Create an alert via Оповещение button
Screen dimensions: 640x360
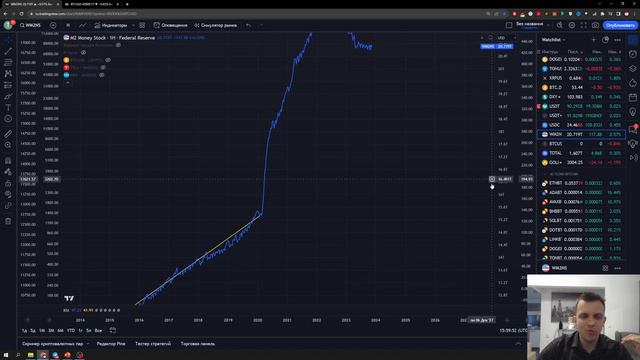coord(171,25)
